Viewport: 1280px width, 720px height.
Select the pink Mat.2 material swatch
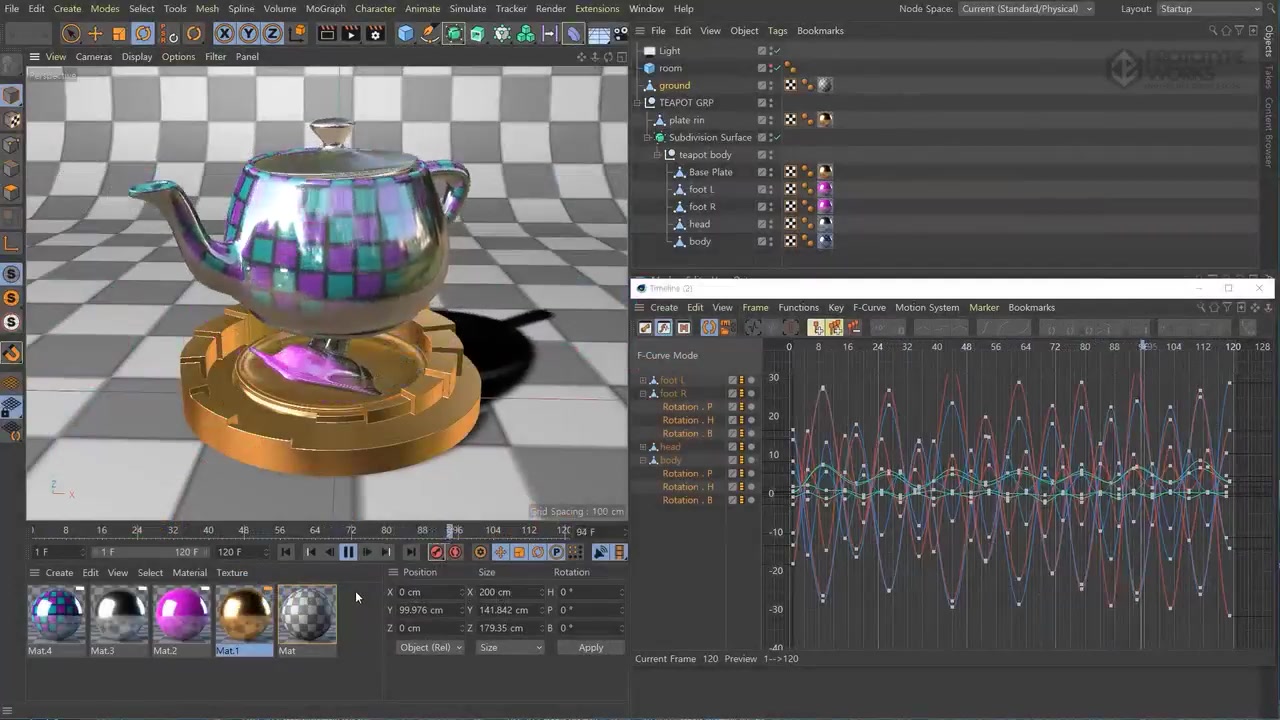(180, 615)
